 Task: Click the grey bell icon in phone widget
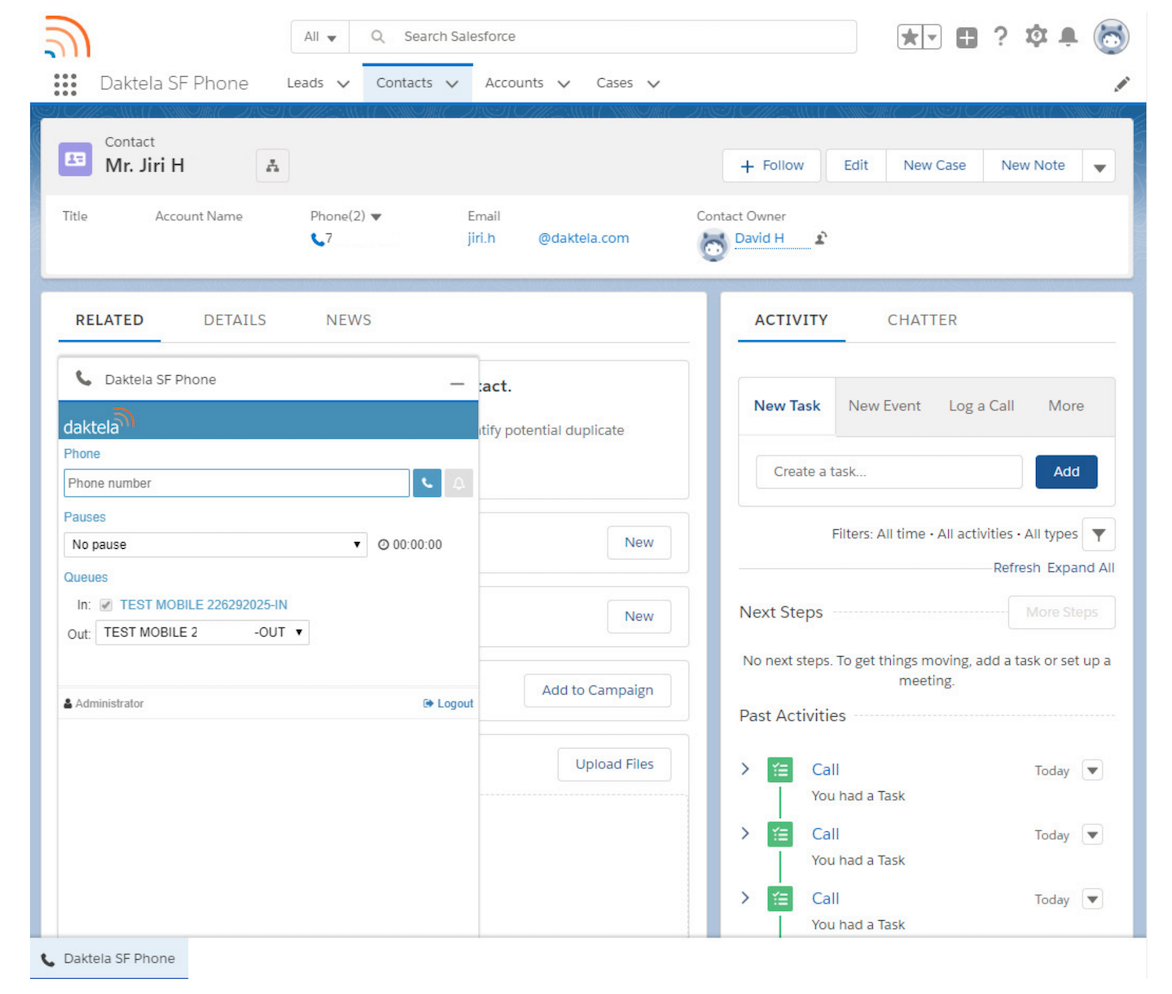coord(458,483)
